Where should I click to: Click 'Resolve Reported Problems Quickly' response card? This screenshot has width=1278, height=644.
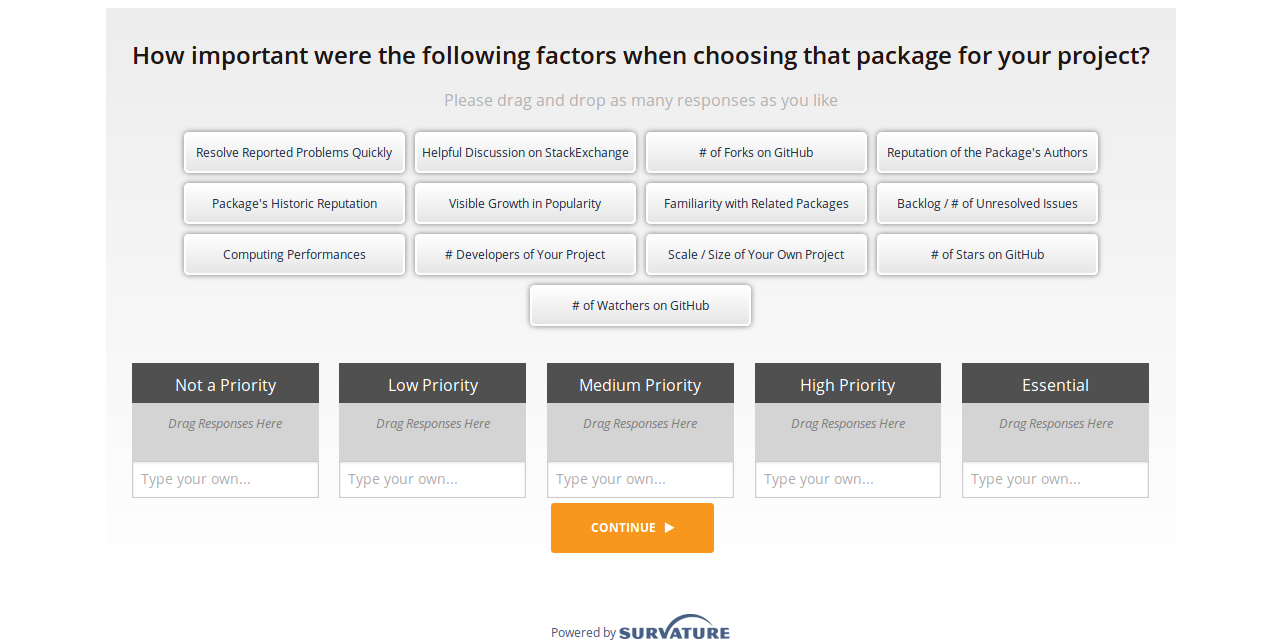click(294, 153)
